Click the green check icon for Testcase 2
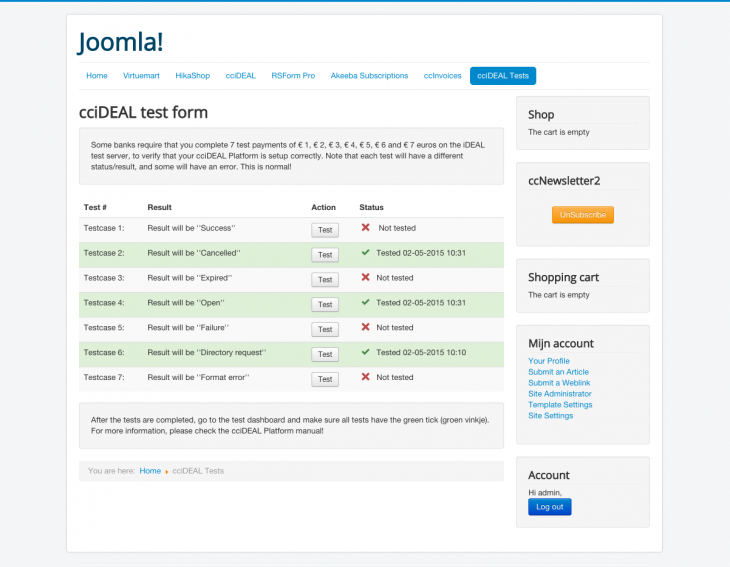Image resolution: width=730 pixels, height=567 pixels. click(366, 253)
